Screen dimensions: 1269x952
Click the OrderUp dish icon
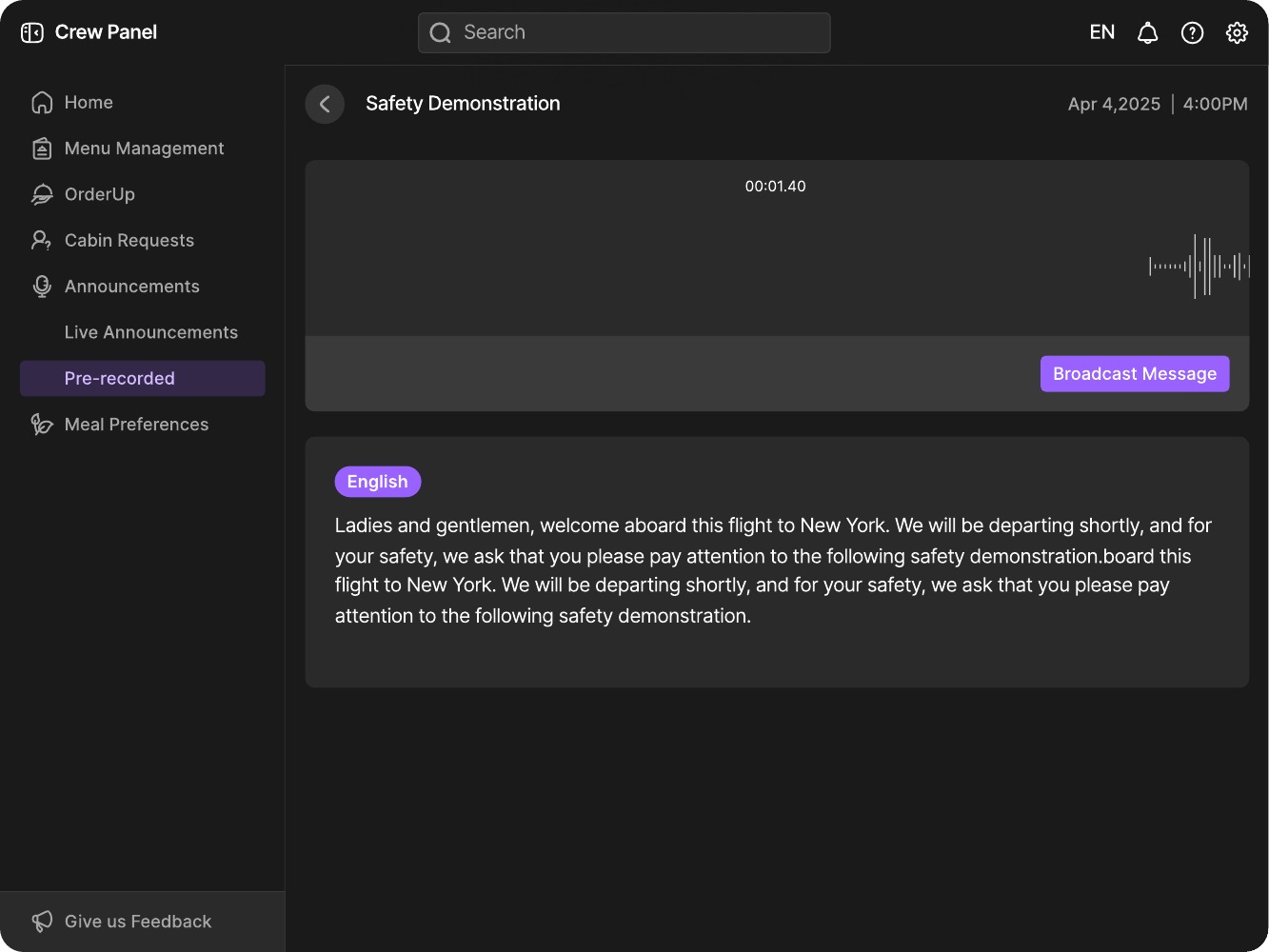click(x=42, y=194)
